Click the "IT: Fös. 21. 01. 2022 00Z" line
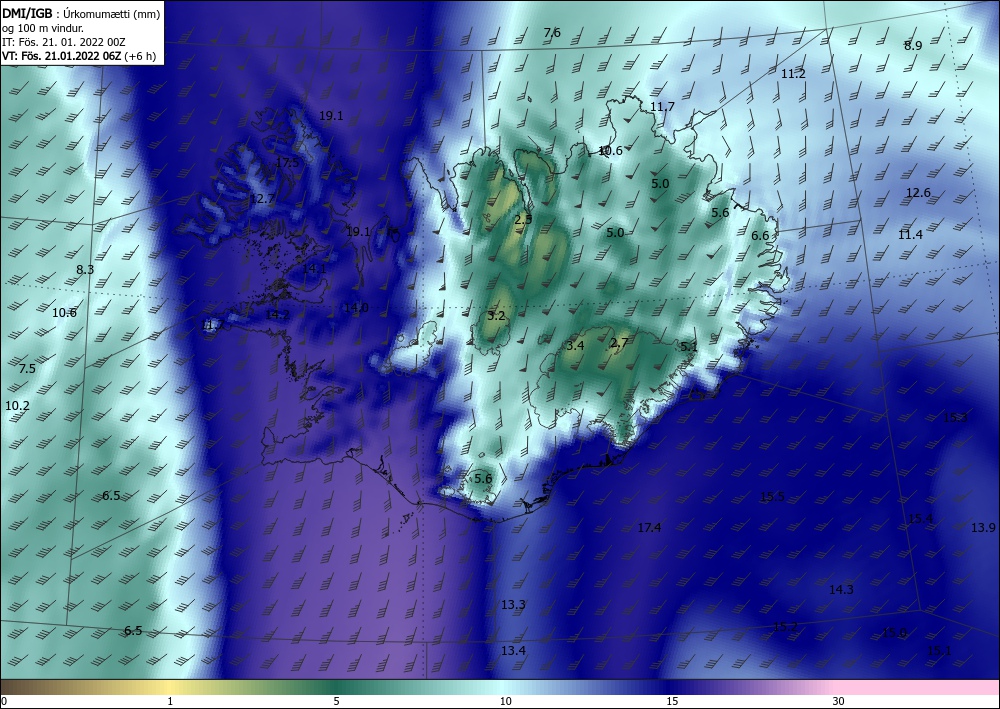The image size is (1000, 709). (x=64, y=42)
